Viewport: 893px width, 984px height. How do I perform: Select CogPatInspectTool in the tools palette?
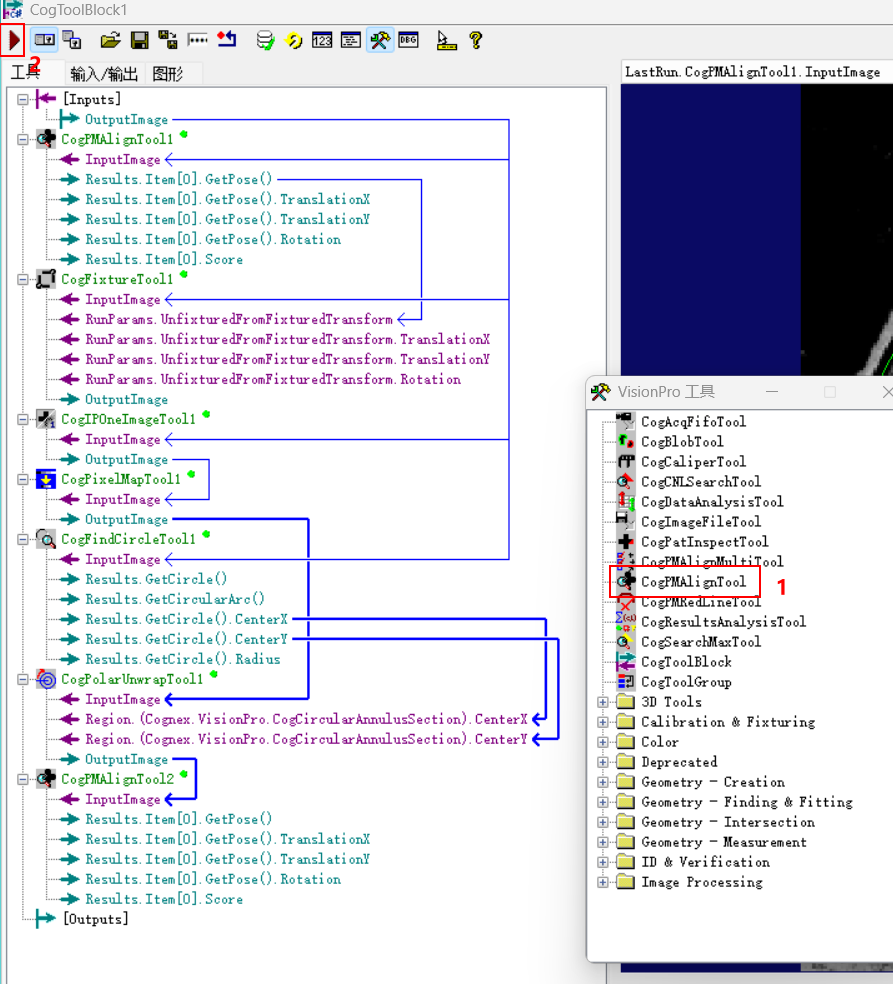704,542
